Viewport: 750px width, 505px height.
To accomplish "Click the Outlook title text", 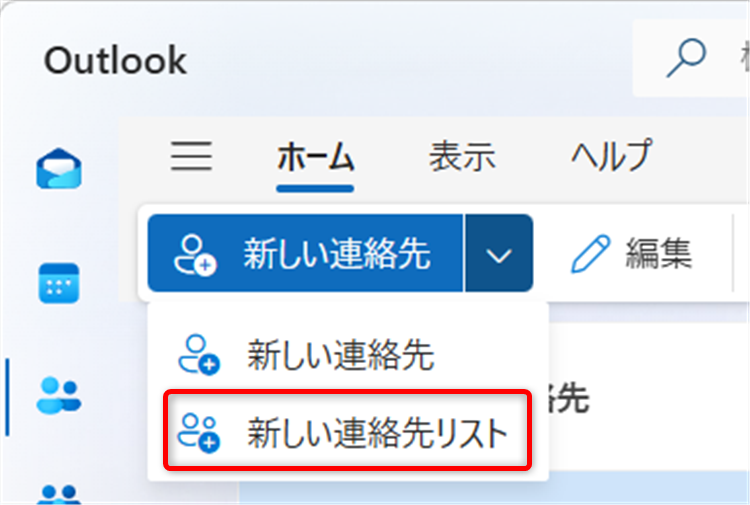I will point(115,61).
